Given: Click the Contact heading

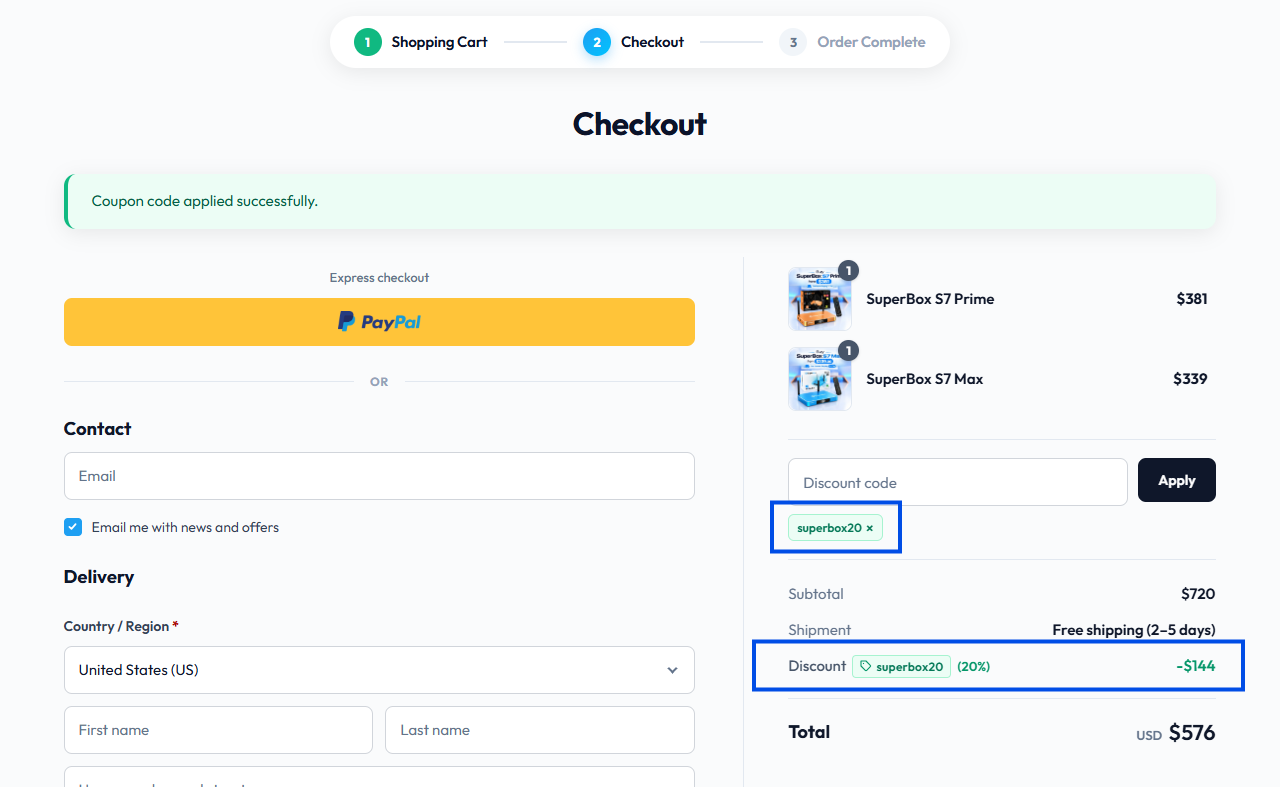Looking at the screenshot, I should (x=97, y=429).
